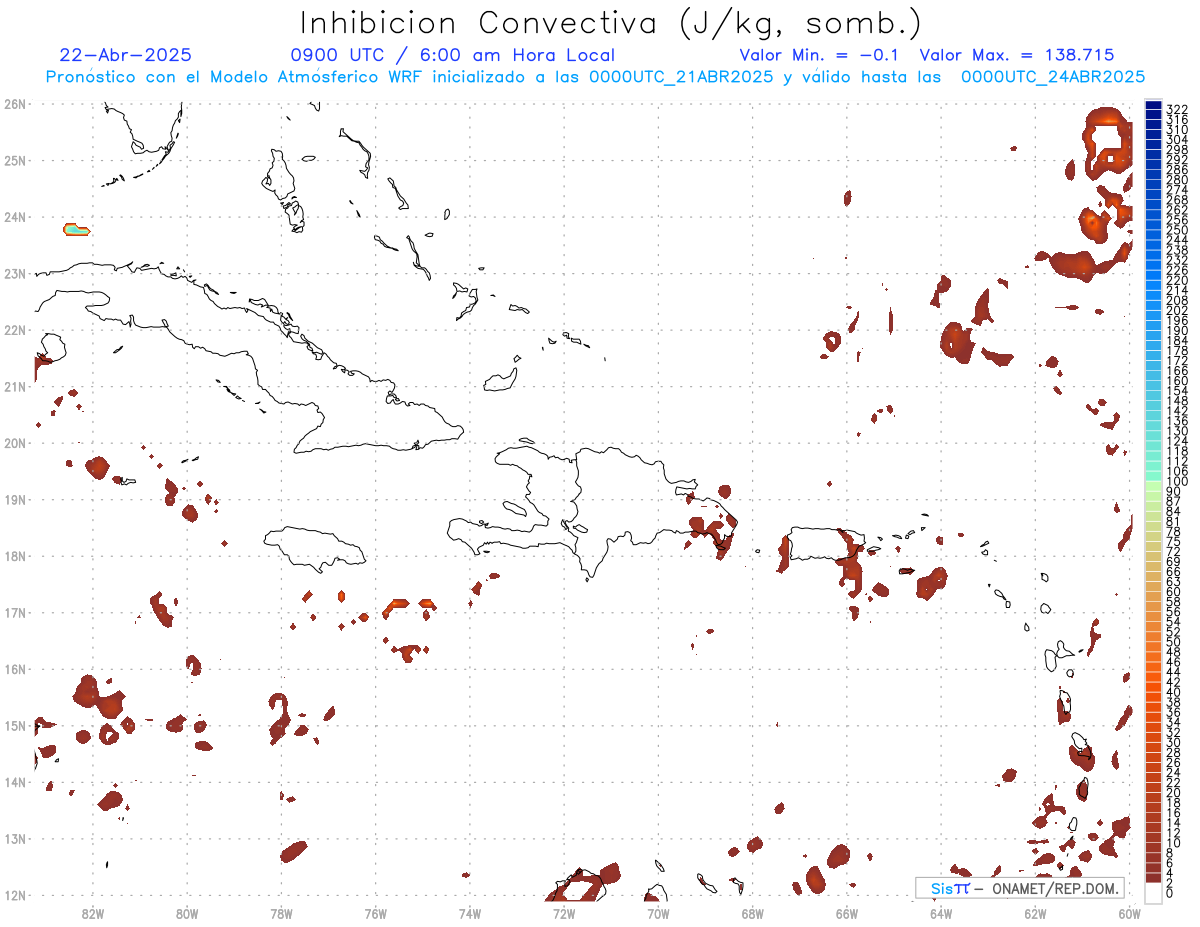Image resolution: width=1200 pixels, height=927 pixels.
Task: Click the '76W' longitude label
Action: pyautogui.click(x=376, y=912)
